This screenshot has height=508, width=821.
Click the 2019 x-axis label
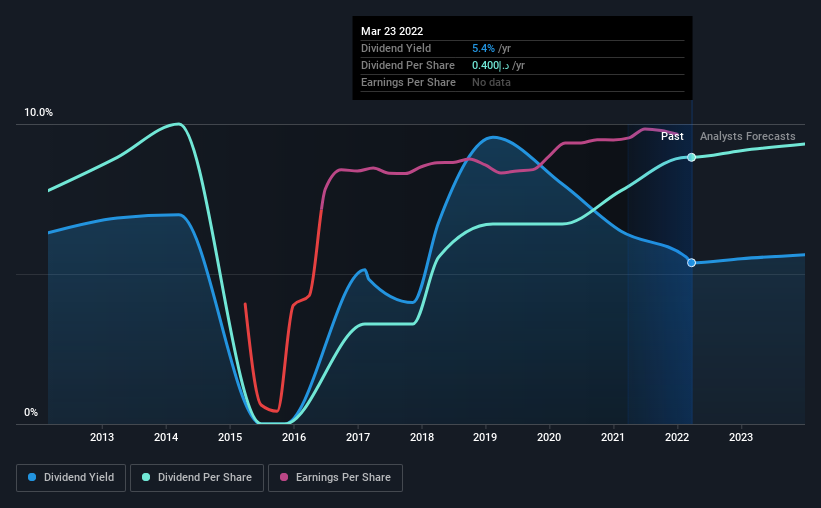point(485,437)
